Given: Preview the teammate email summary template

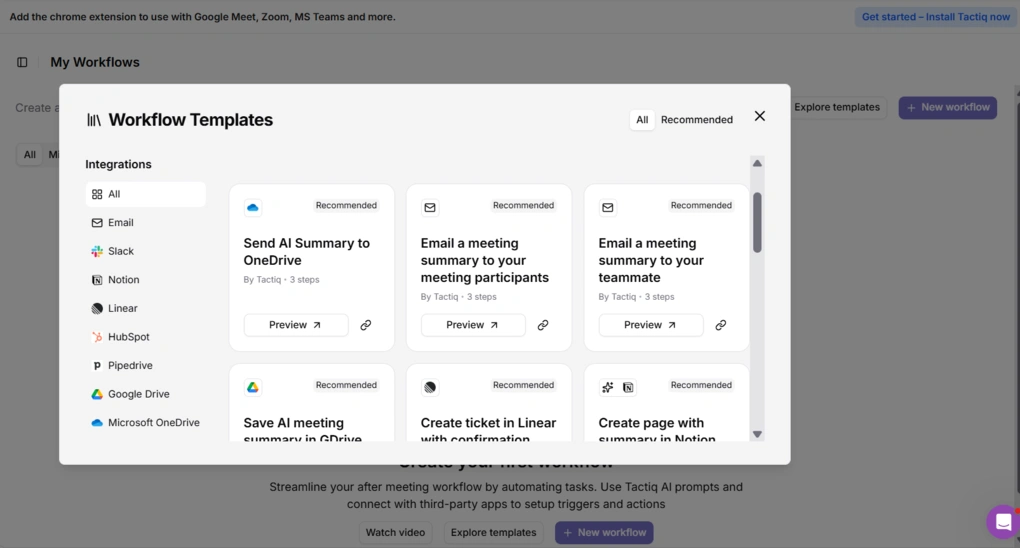Looking at the screenshot, I should click(x=651, y=325).
